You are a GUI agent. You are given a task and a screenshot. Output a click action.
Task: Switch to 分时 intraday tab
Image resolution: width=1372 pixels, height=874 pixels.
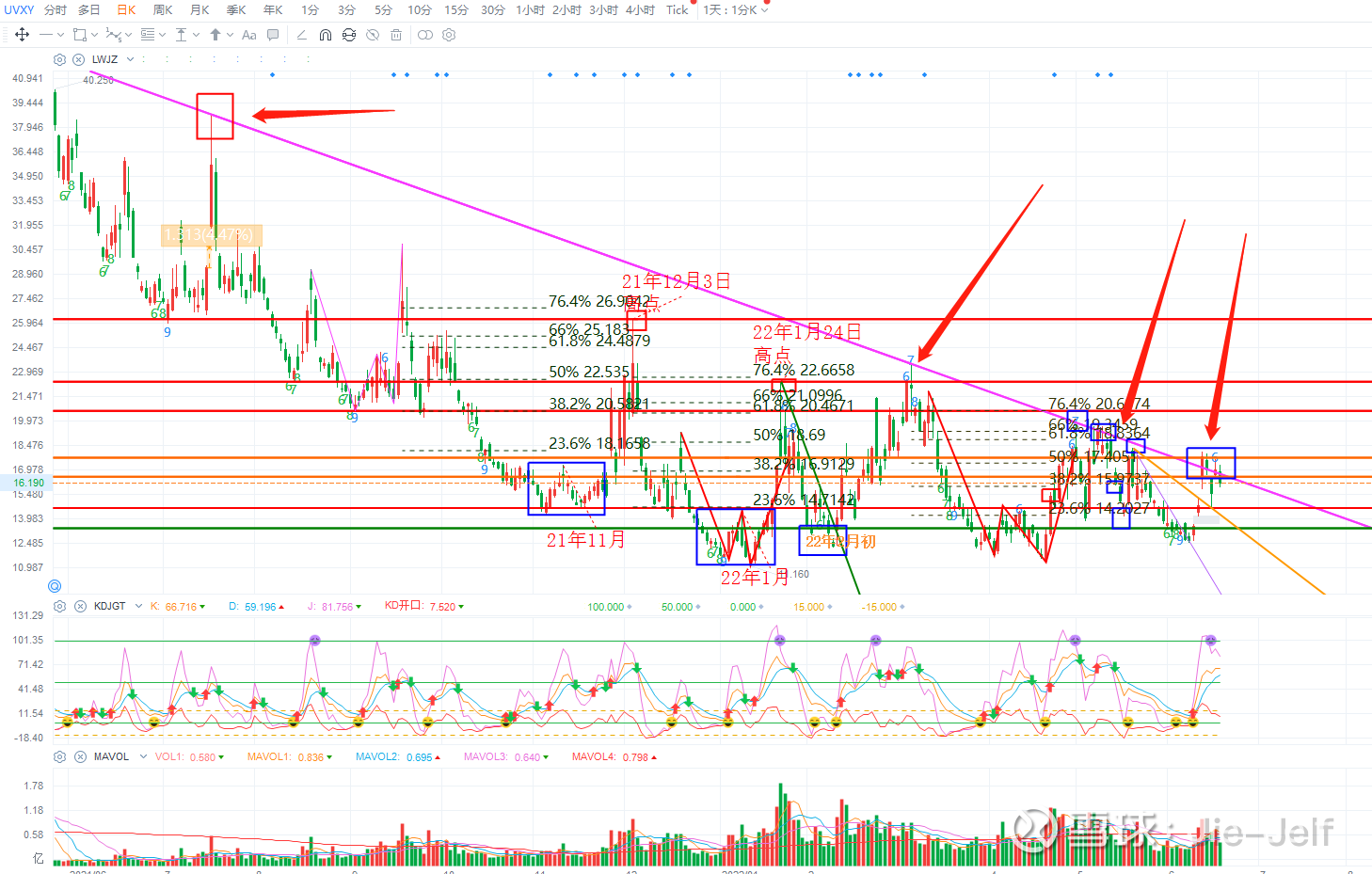point(56,9)
